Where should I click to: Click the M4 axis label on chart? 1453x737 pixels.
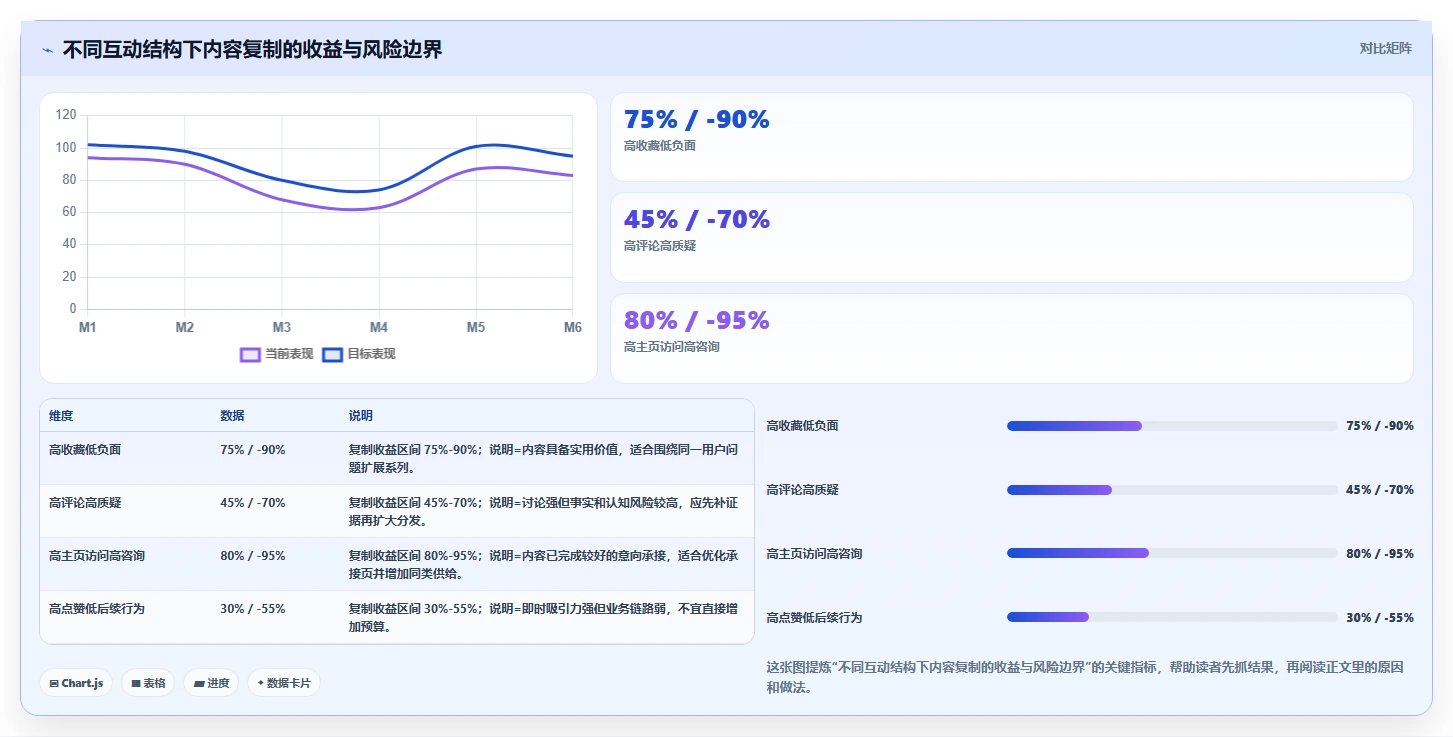(379, 327)
